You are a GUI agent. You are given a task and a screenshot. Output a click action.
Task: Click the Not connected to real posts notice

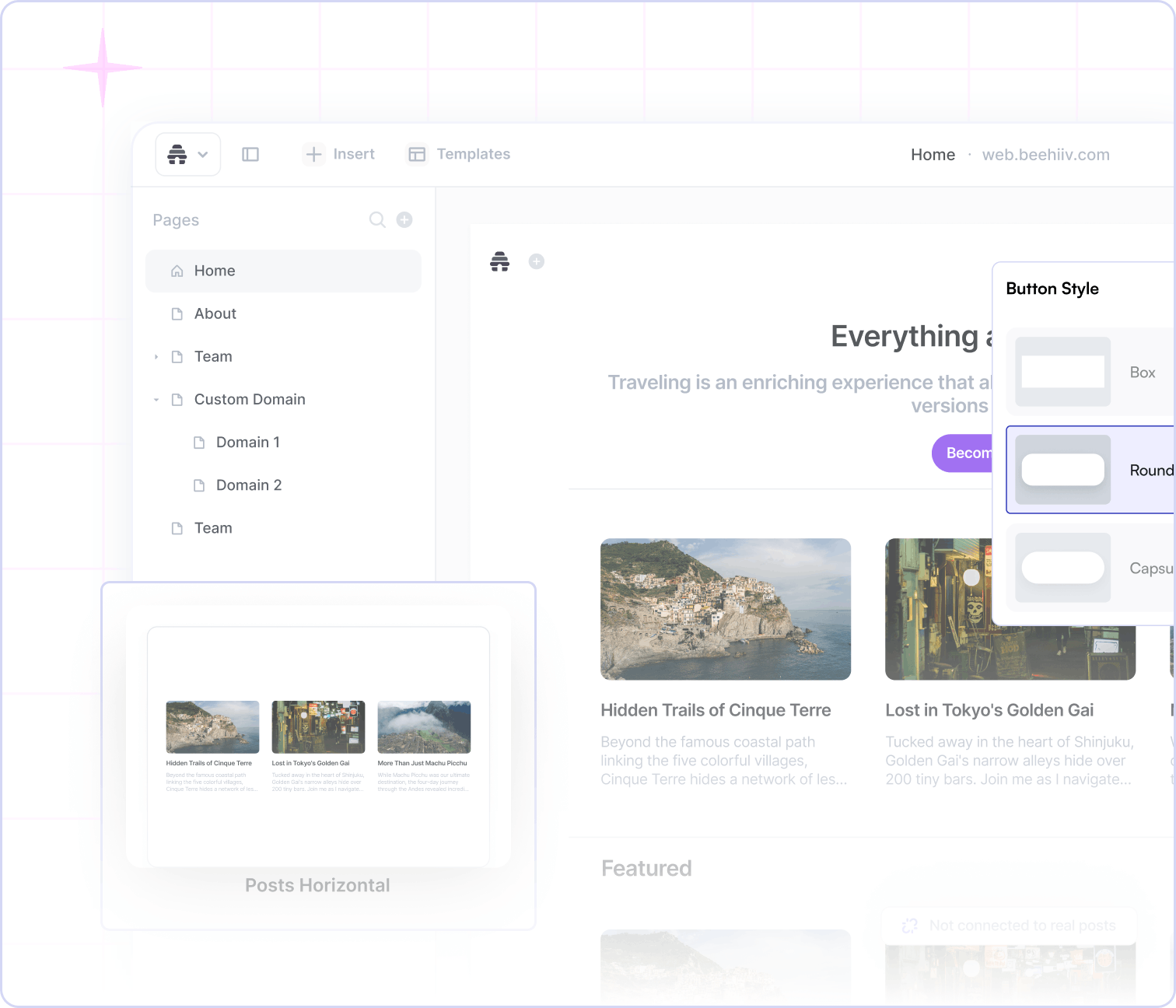[1010, 926]
